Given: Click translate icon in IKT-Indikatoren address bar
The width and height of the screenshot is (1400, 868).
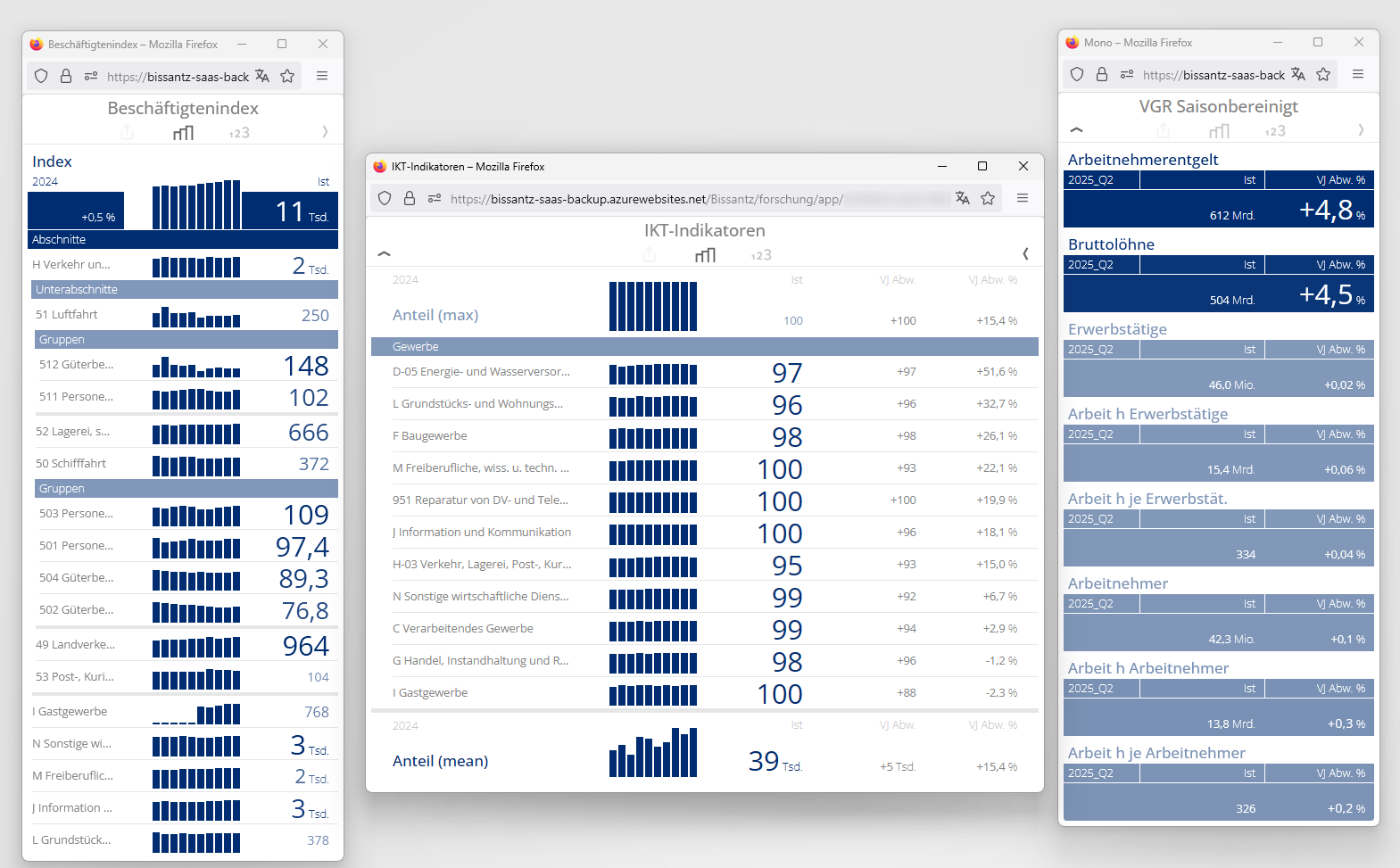Looking at the screenshot, I should [962, 198].
